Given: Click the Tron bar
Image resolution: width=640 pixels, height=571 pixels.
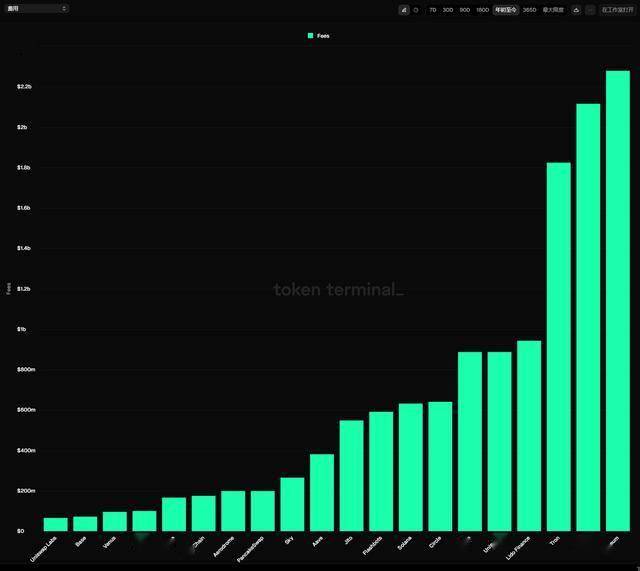Looking at the screenshot, I should coord(559,347).
